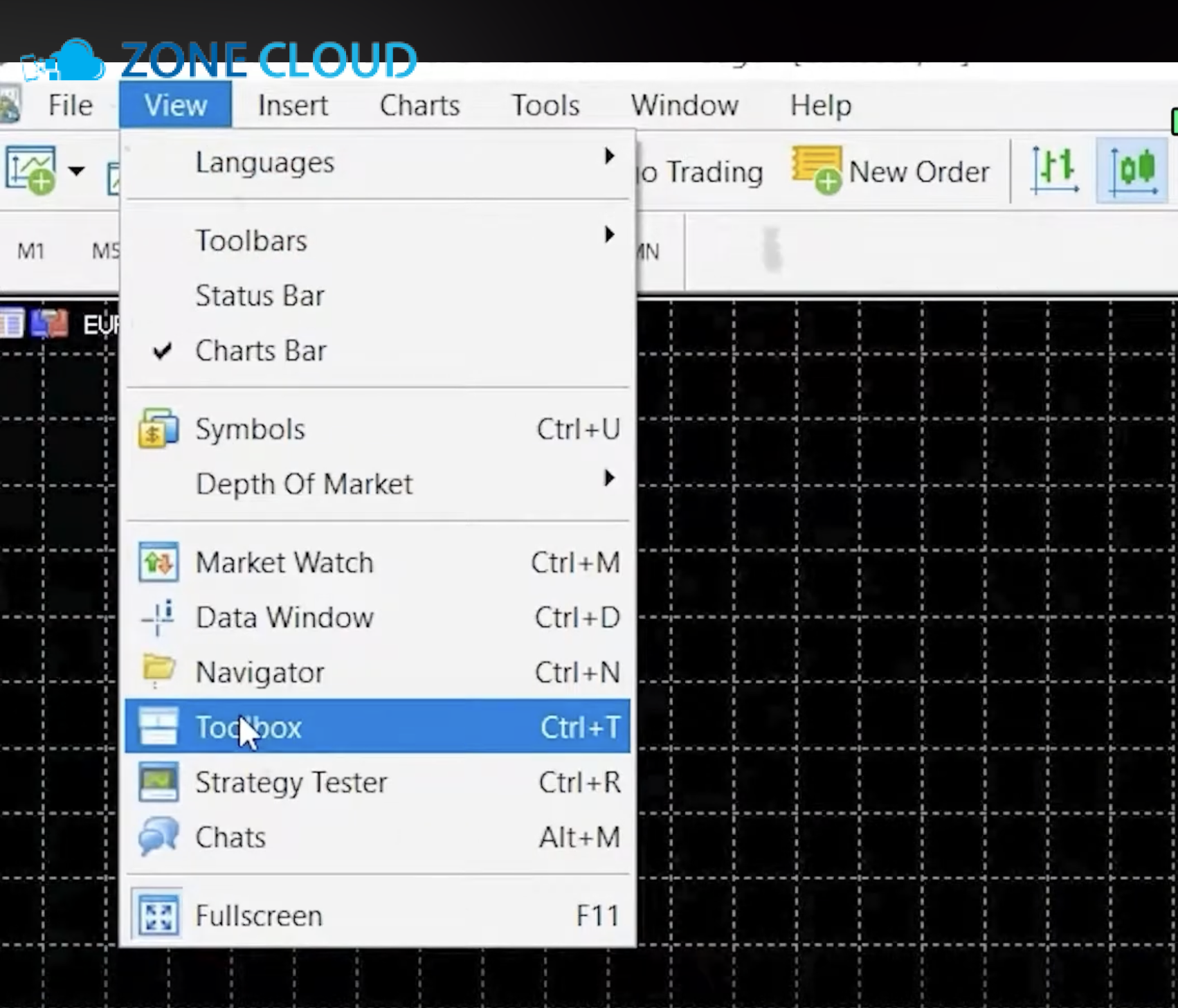The image size is (1178, 1008).
Task: Click the New Chart toolbar icon
Action: point(30,170)
